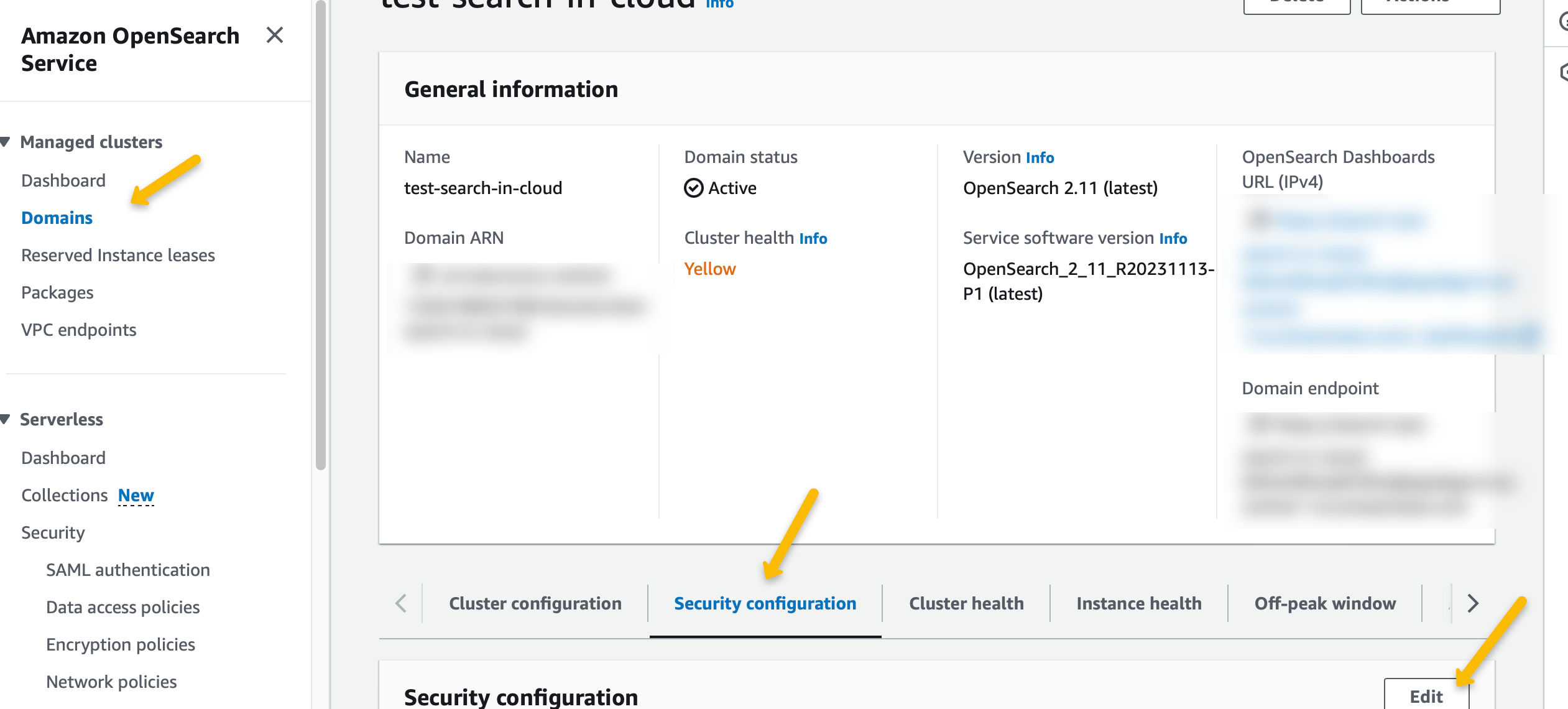Open Dashboard under Serverless
The image size is (1568, 709).
pos(63,458)
